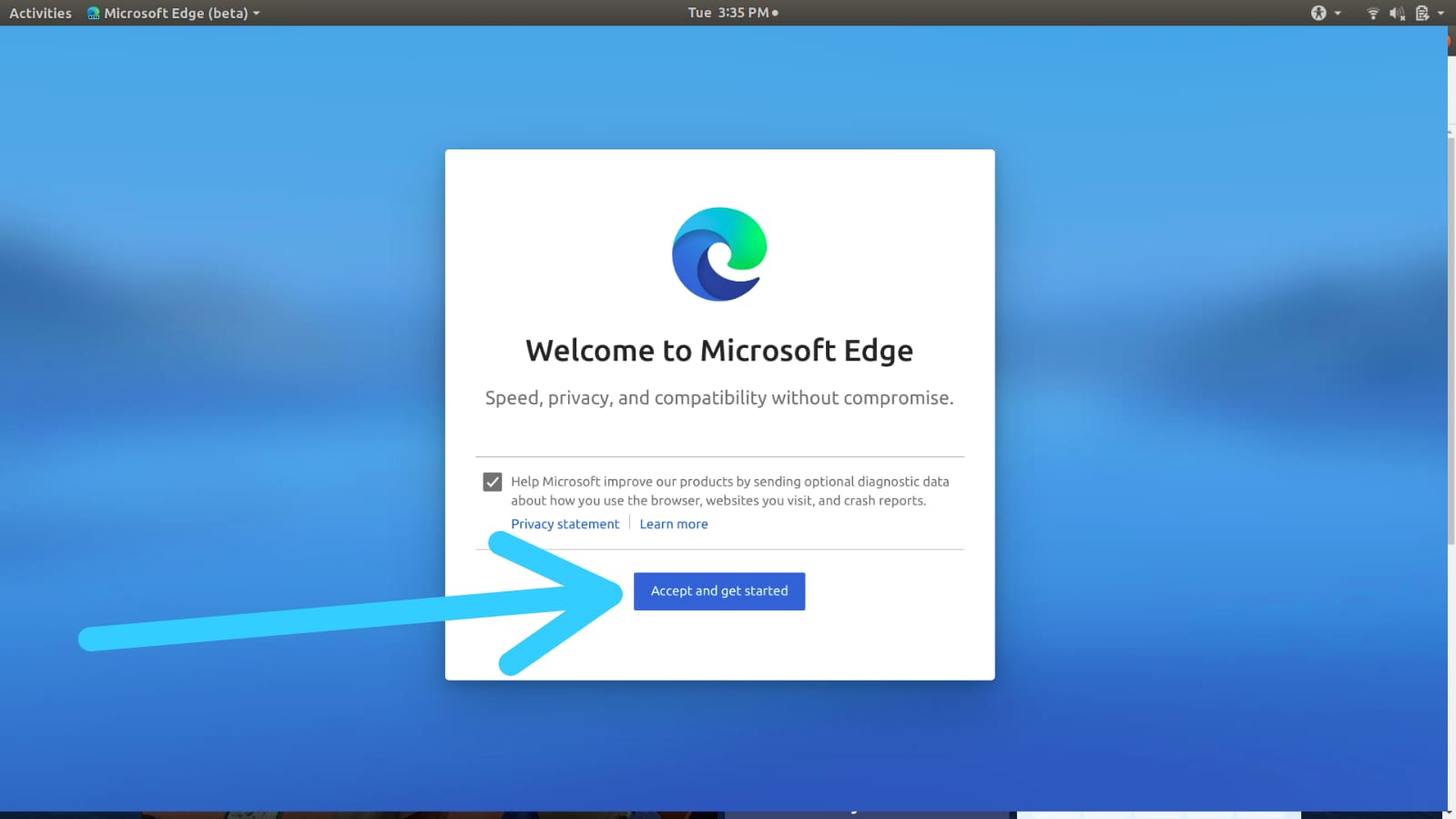Open the Activities overview
The width and height of the screenshot is (1456, 819).
tap(40, 13)
